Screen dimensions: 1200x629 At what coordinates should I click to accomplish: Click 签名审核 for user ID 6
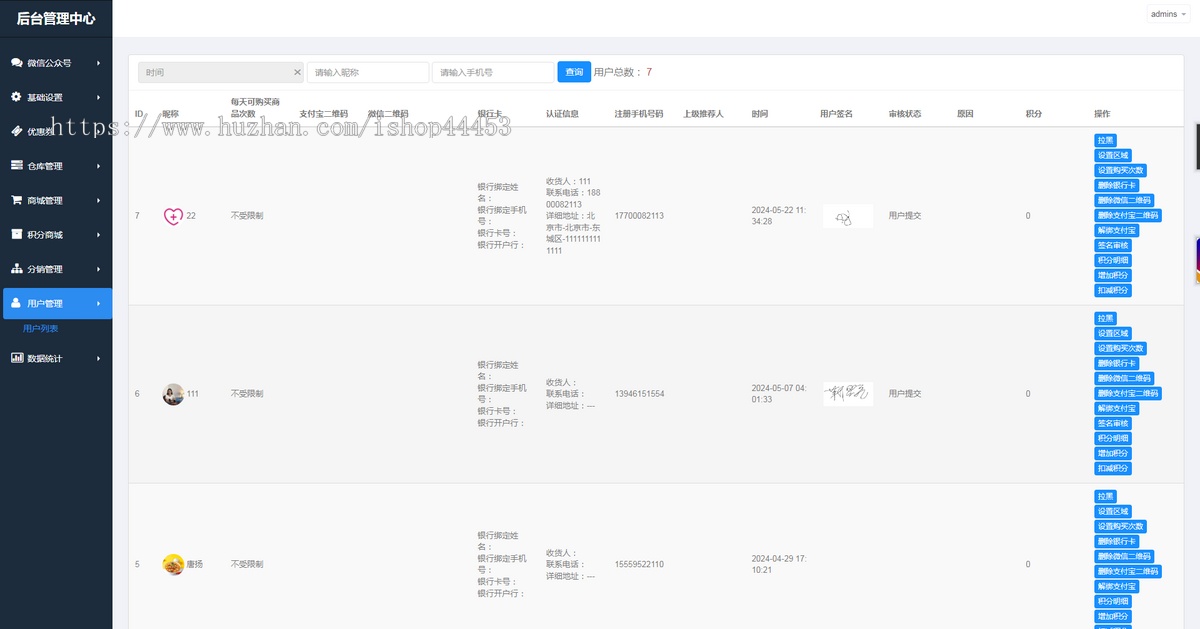(x=1113, y=423)
